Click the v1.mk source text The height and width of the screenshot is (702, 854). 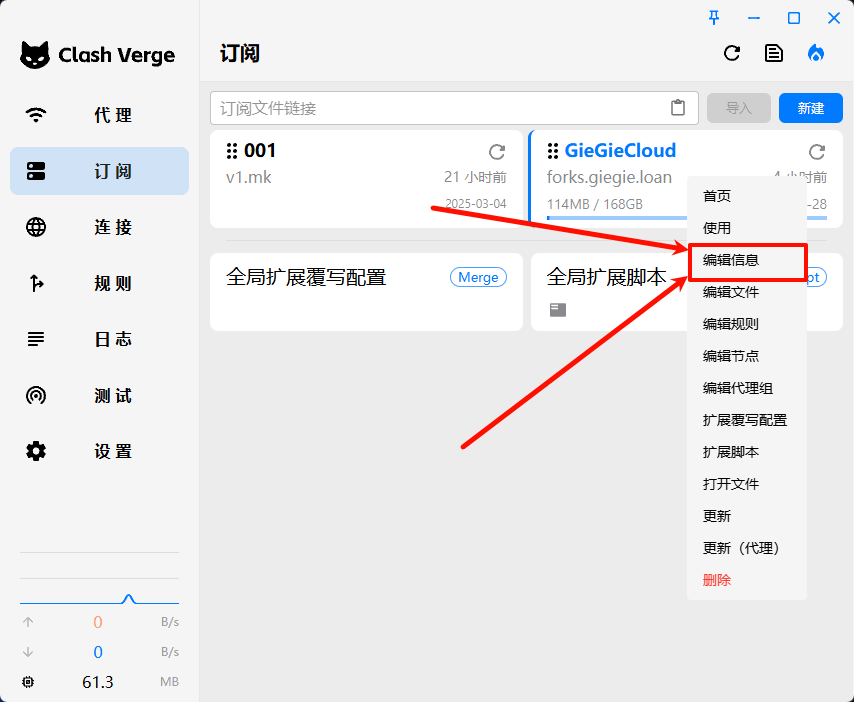(x=248, y=178)
